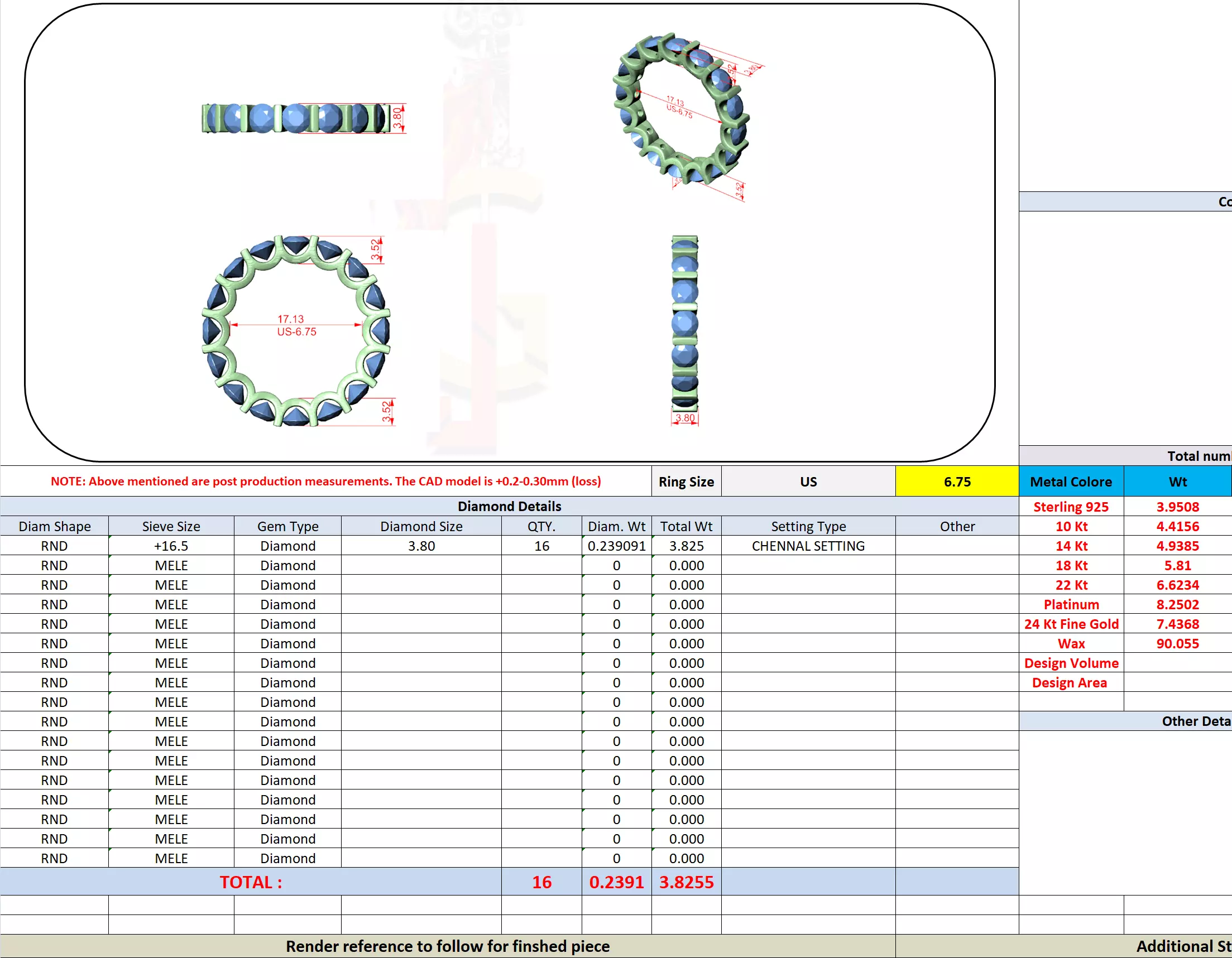
Task: Click the total weight 3.8255 cell
Action: 686,882
